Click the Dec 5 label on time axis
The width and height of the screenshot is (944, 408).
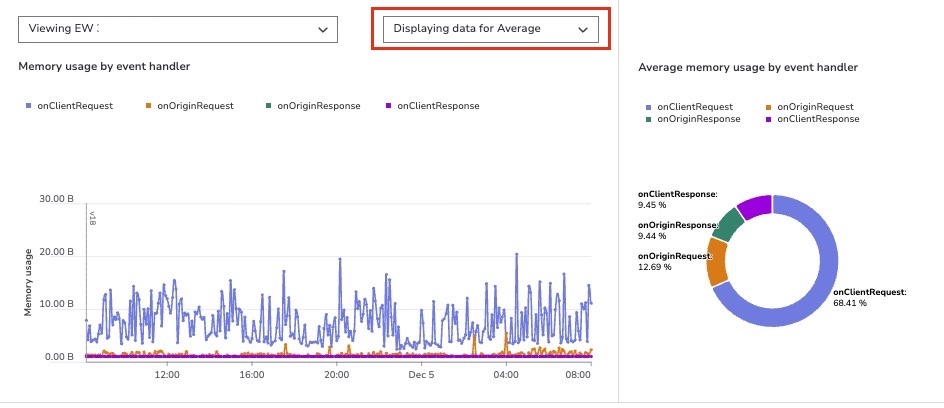coord(421,375)
